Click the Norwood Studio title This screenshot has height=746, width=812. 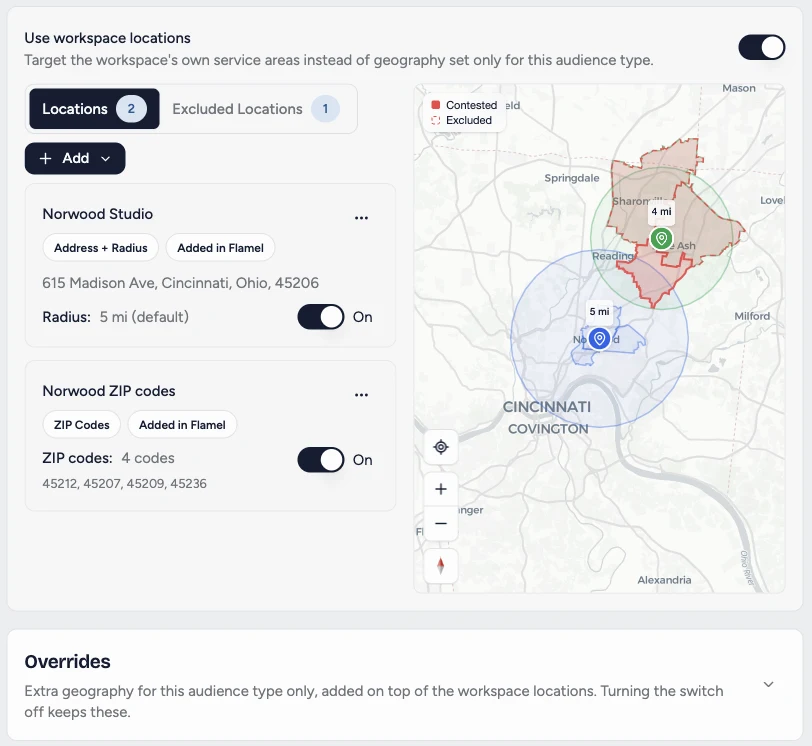pos(97,214)
